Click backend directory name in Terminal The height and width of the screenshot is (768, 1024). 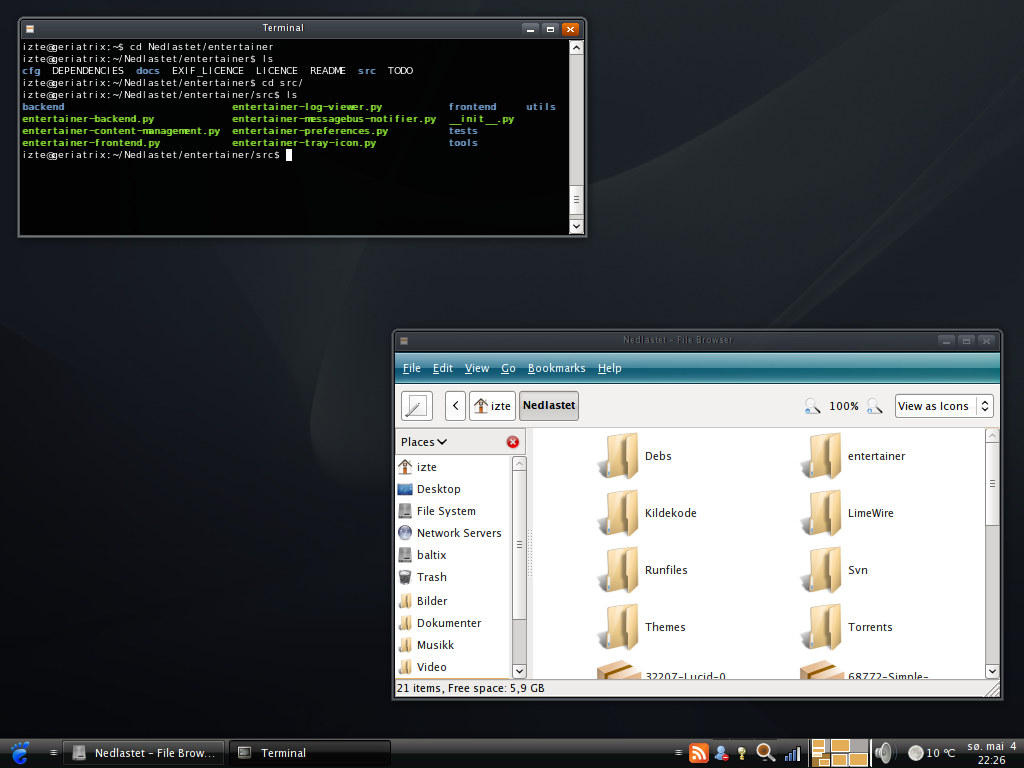[x=43, y=107]
